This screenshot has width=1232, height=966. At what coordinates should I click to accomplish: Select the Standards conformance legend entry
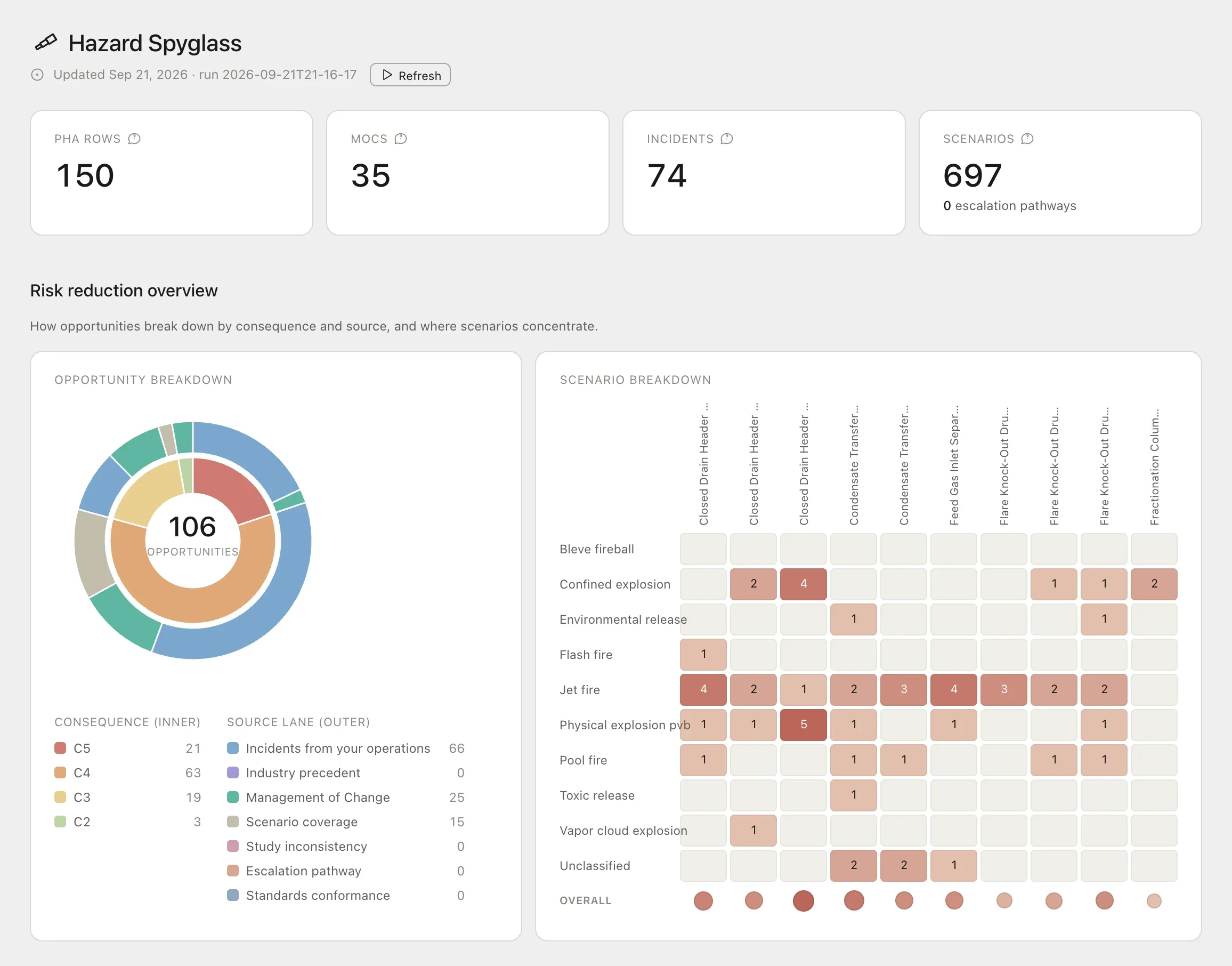point(345,895)
